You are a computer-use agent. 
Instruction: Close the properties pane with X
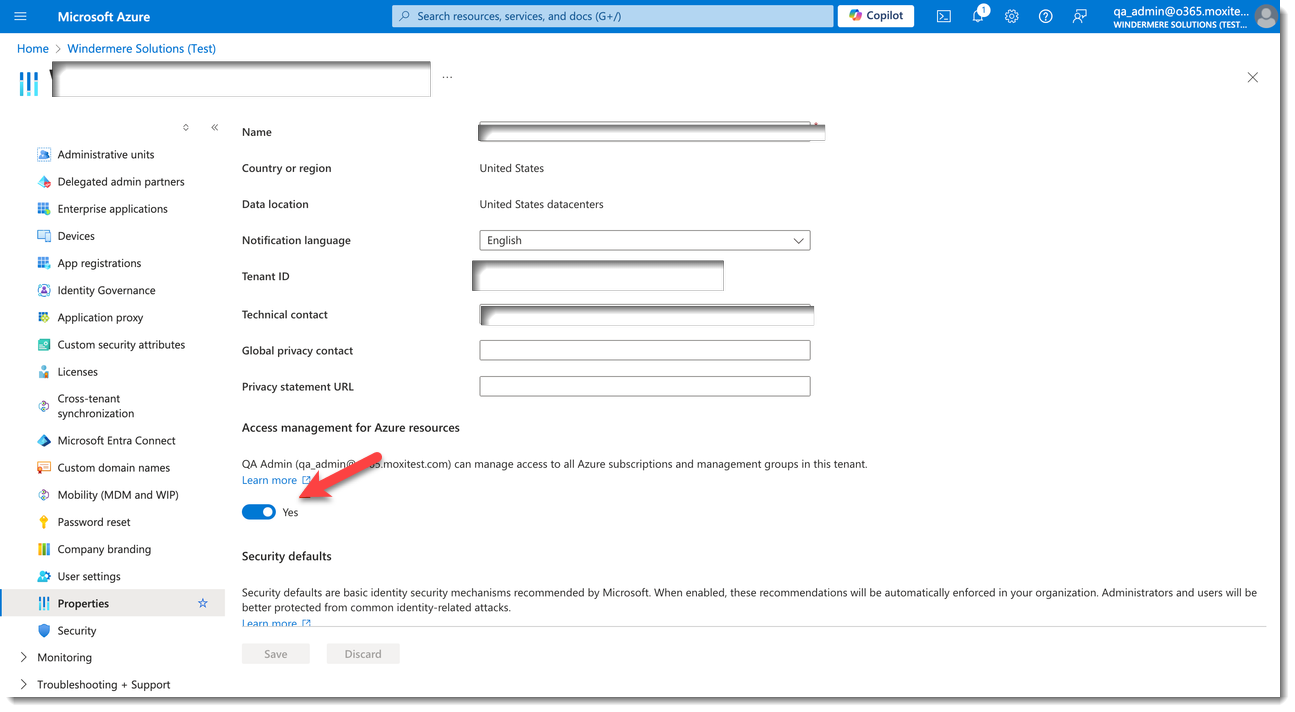[1252, 77]
